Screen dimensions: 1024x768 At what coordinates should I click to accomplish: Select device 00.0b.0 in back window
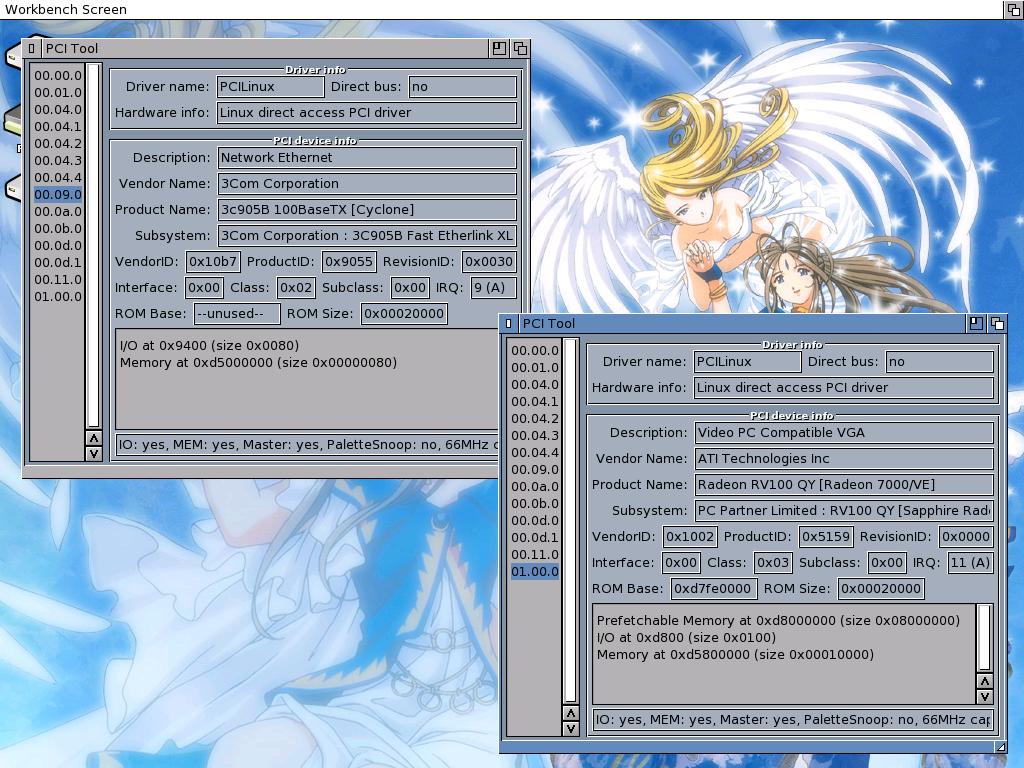coord(58,229)
